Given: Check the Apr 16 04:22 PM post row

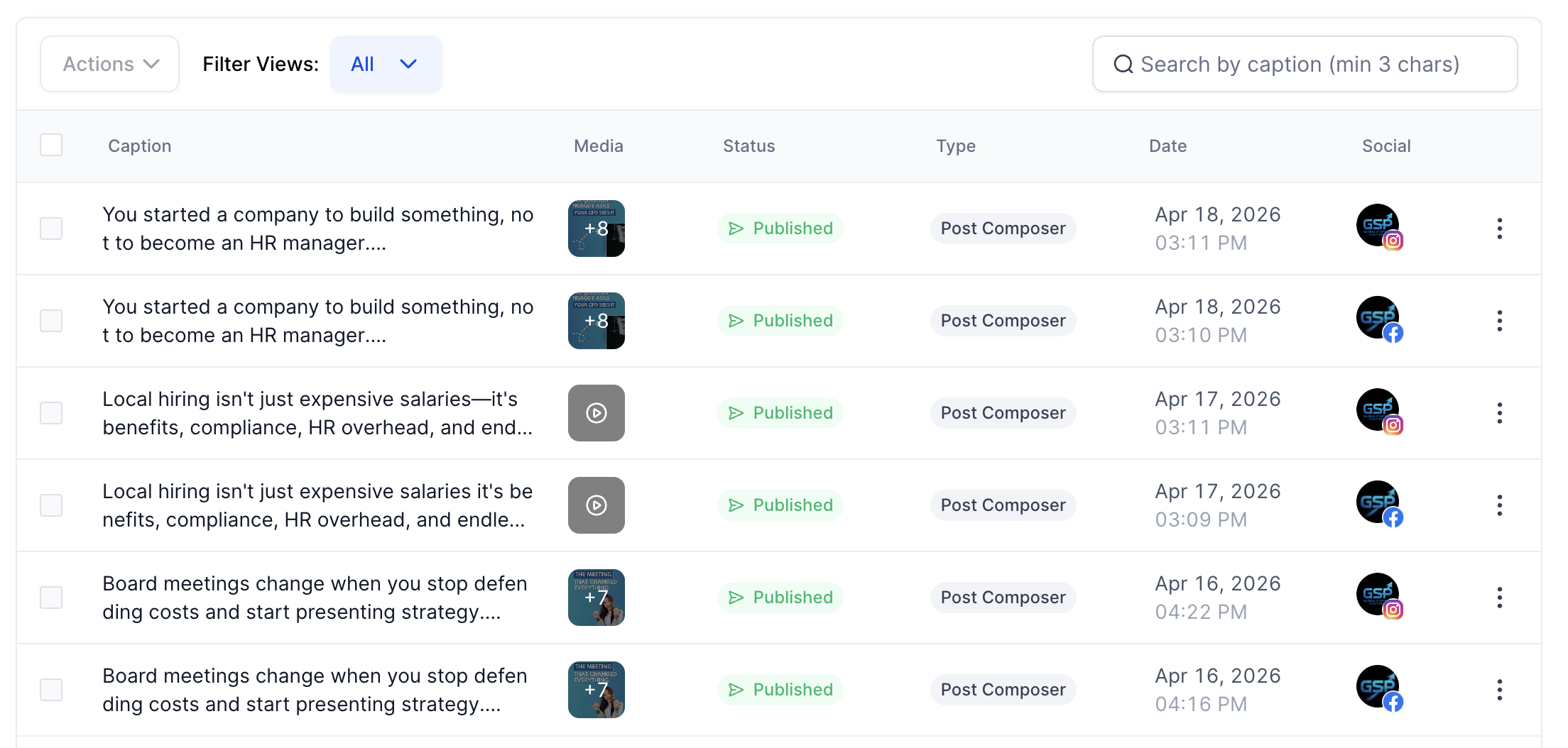Looking at the screenshot, I should 51,598.
